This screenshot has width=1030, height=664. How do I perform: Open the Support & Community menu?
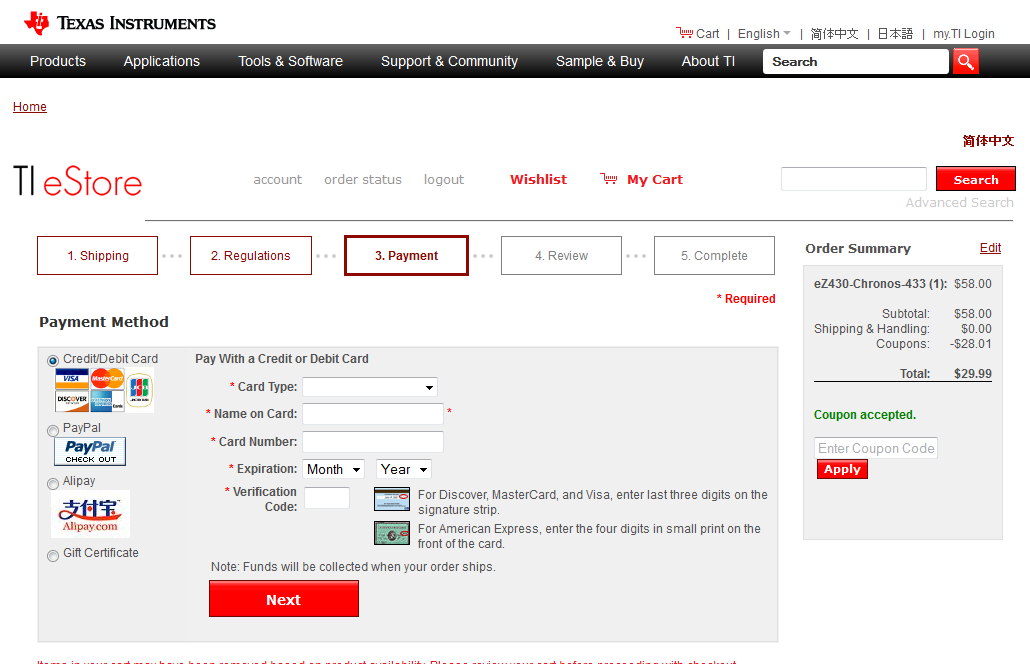[x=449, y=61]
